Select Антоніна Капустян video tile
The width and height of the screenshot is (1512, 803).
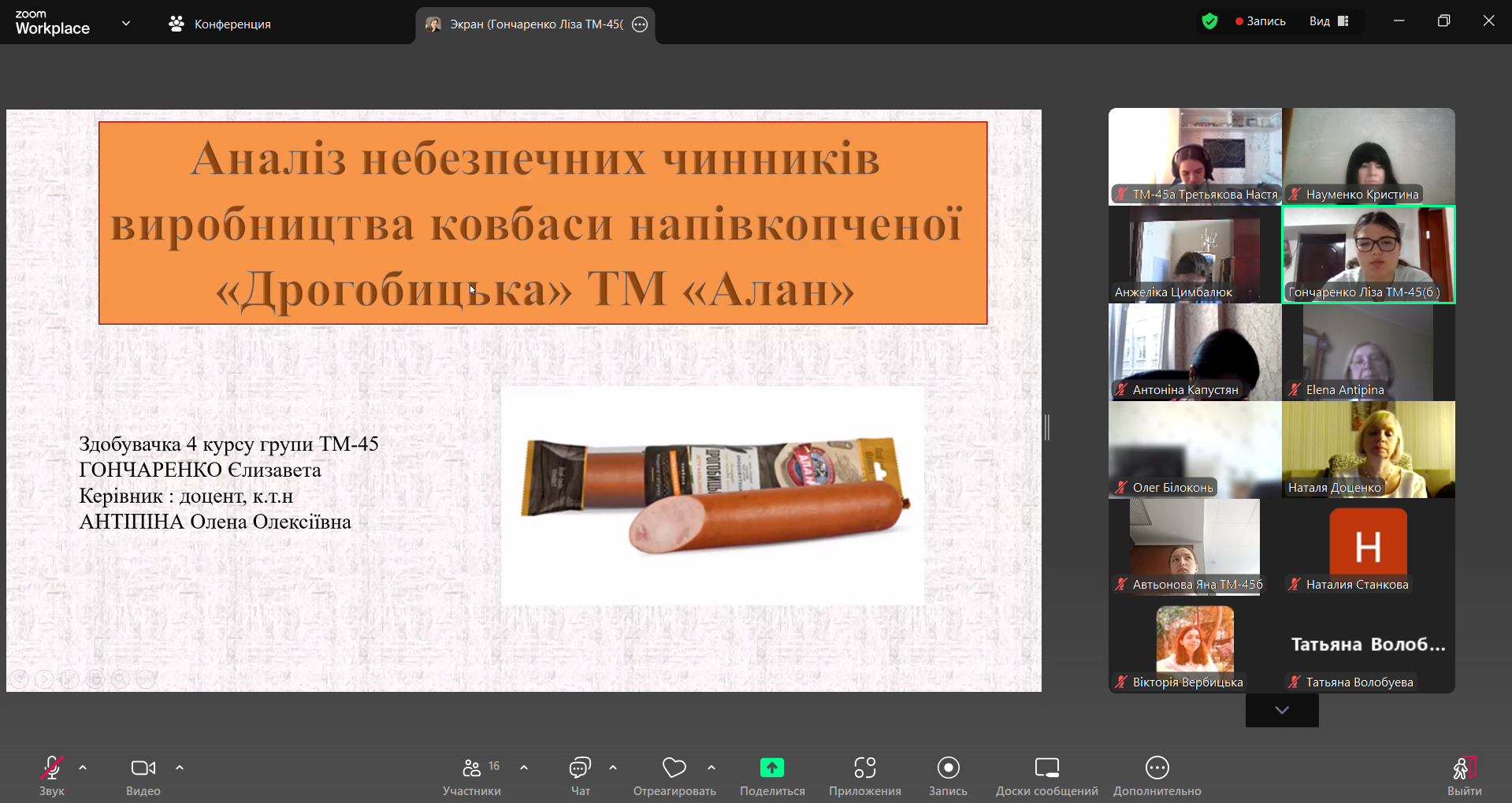click(x=1195, y=351)
